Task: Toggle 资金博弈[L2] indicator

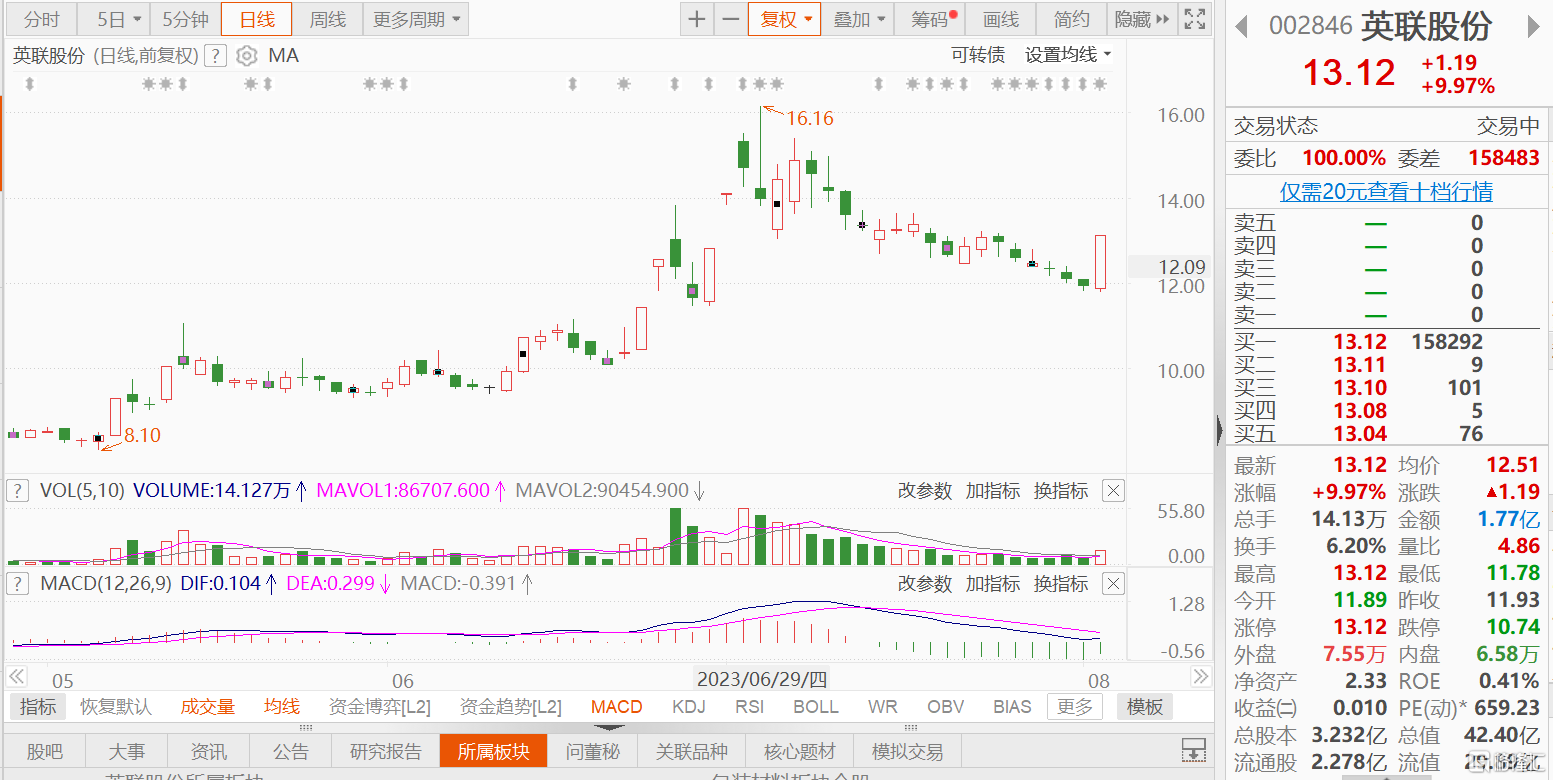Action: 379,707
